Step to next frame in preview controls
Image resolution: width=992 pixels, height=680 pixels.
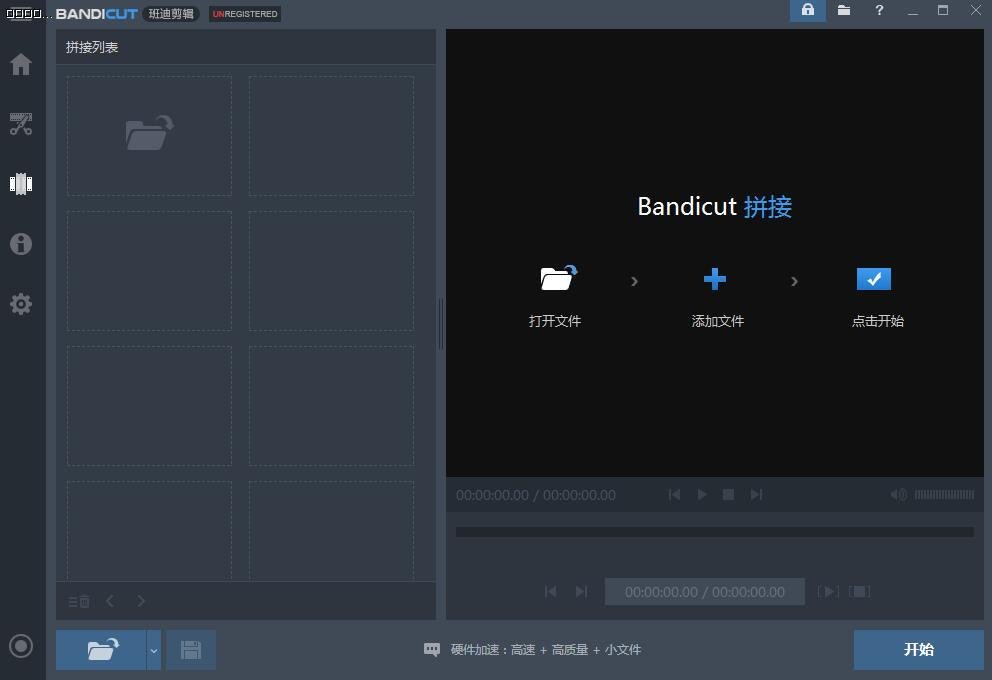757,495
